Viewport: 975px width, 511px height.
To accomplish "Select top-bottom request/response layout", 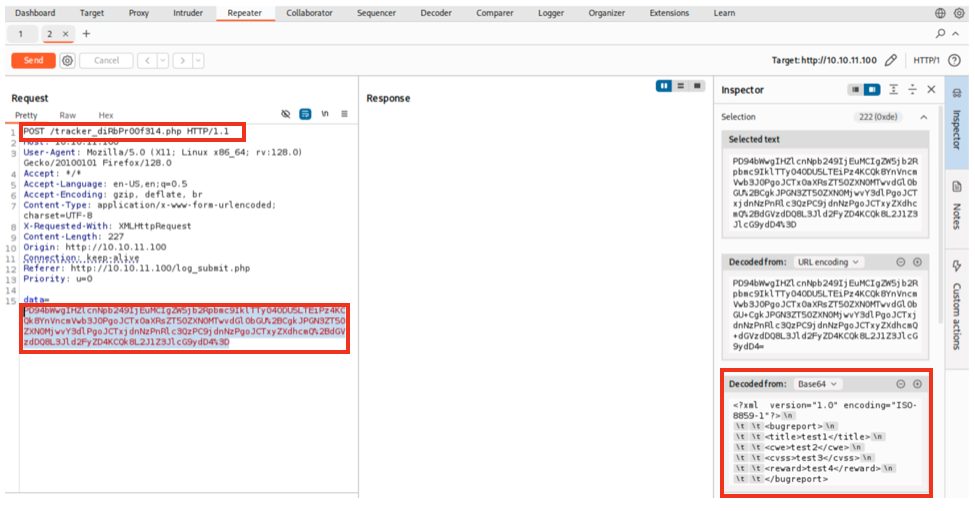I will (680, 86).
